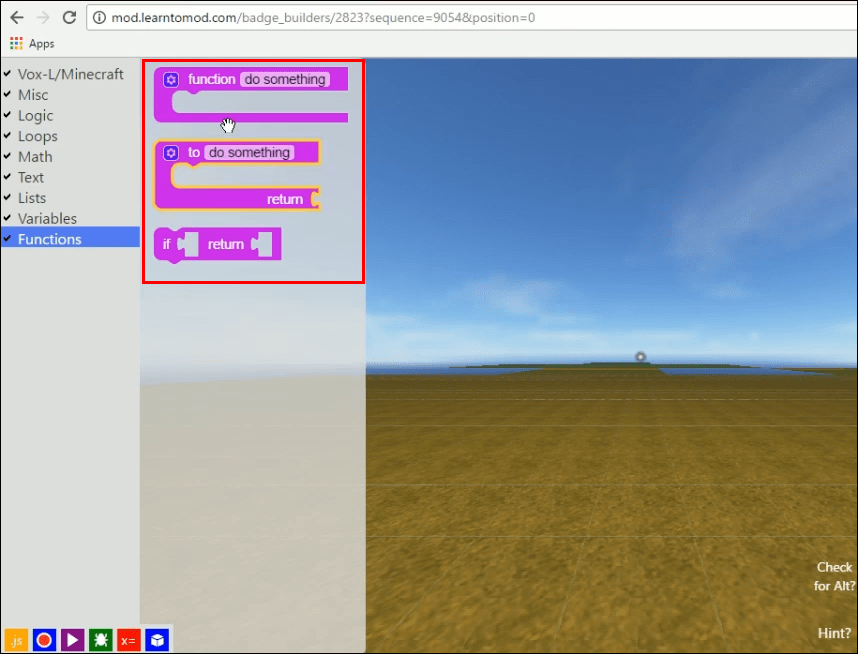Open the Variables block category
858x654 pixels.
coord(47,218)
